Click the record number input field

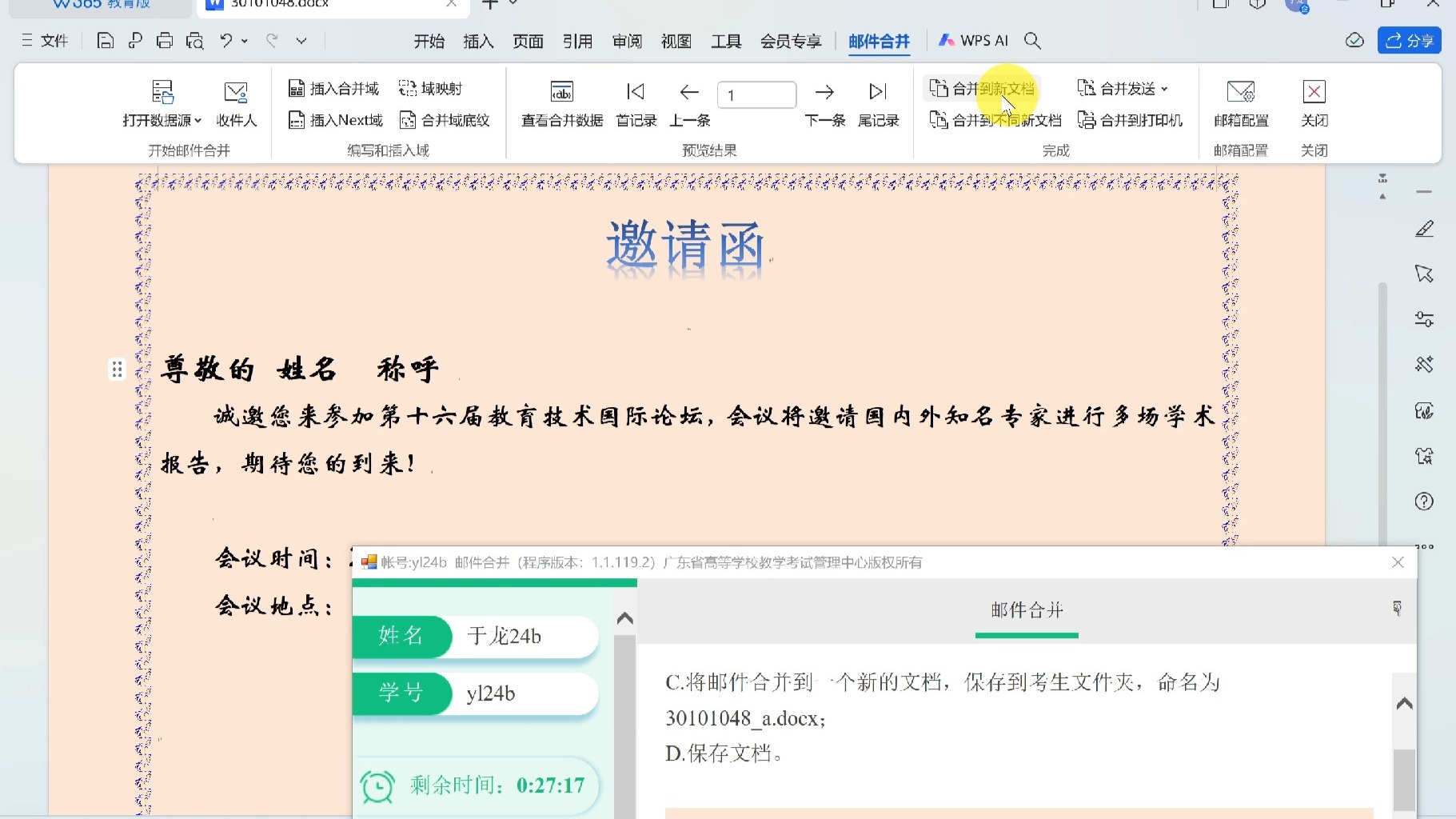tap(756, 94)
